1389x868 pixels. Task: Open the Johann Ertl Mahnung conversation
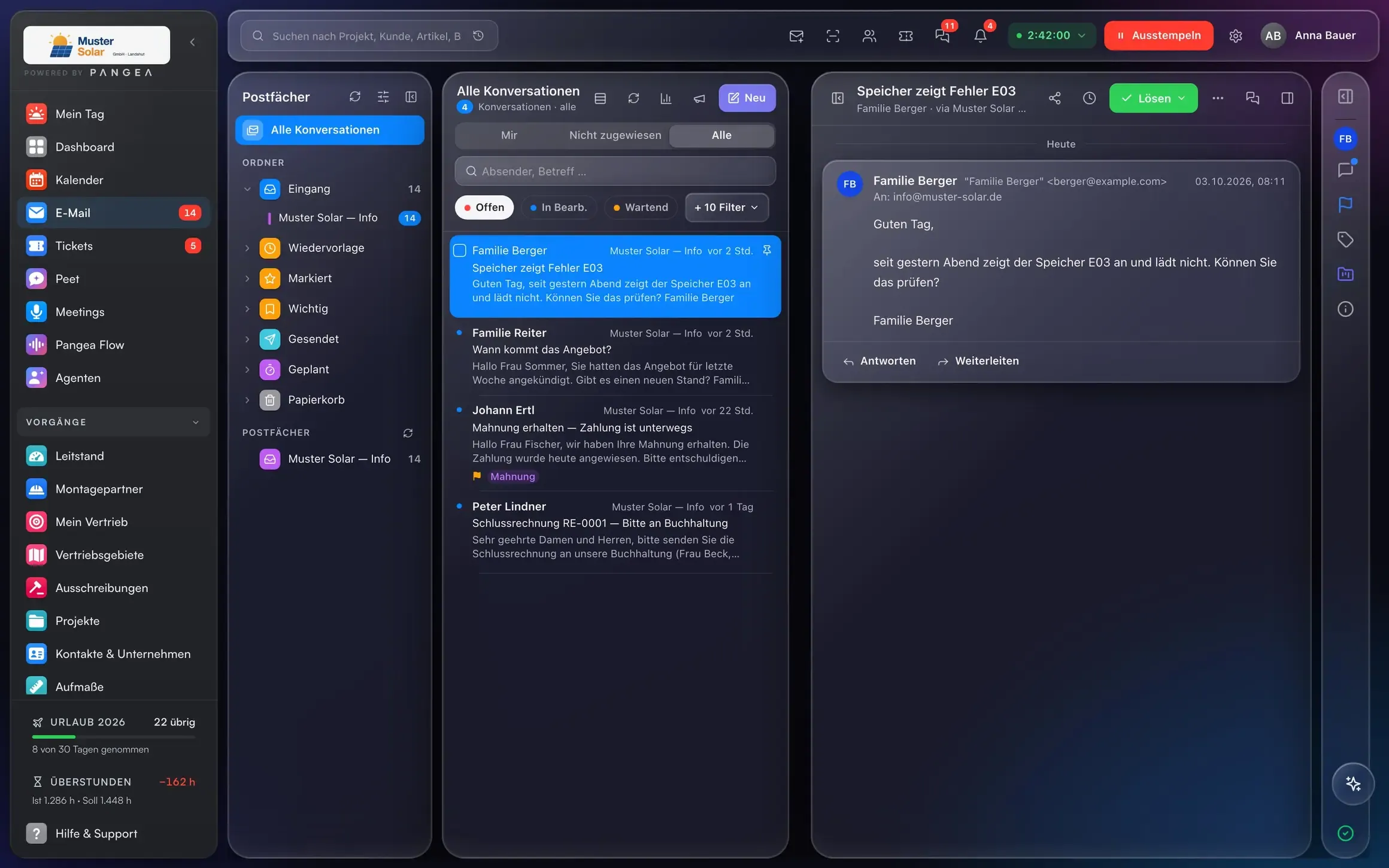tap(615, 443)
